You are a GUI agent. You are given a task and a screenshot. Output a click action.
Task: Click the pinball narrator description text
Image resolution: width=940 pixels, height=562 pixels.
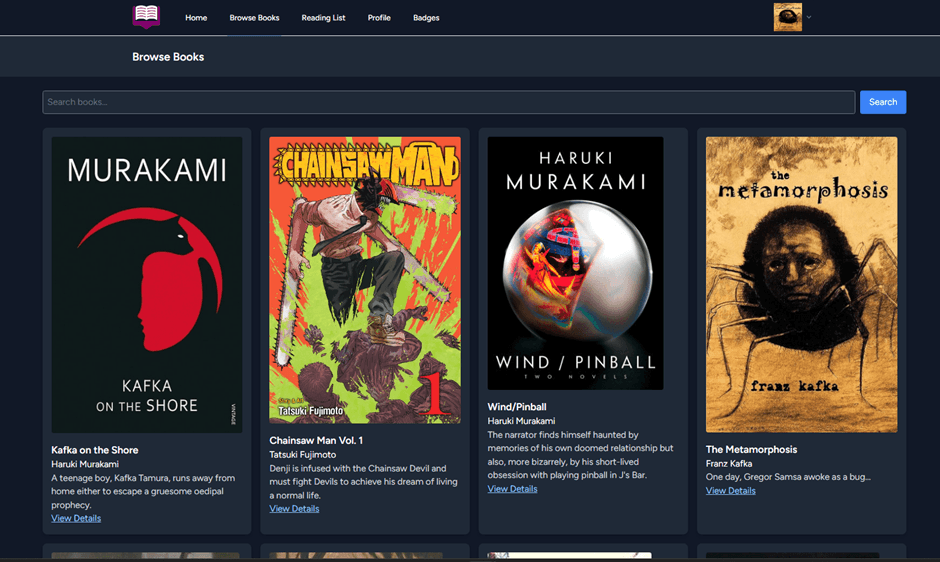pos(580,455)
